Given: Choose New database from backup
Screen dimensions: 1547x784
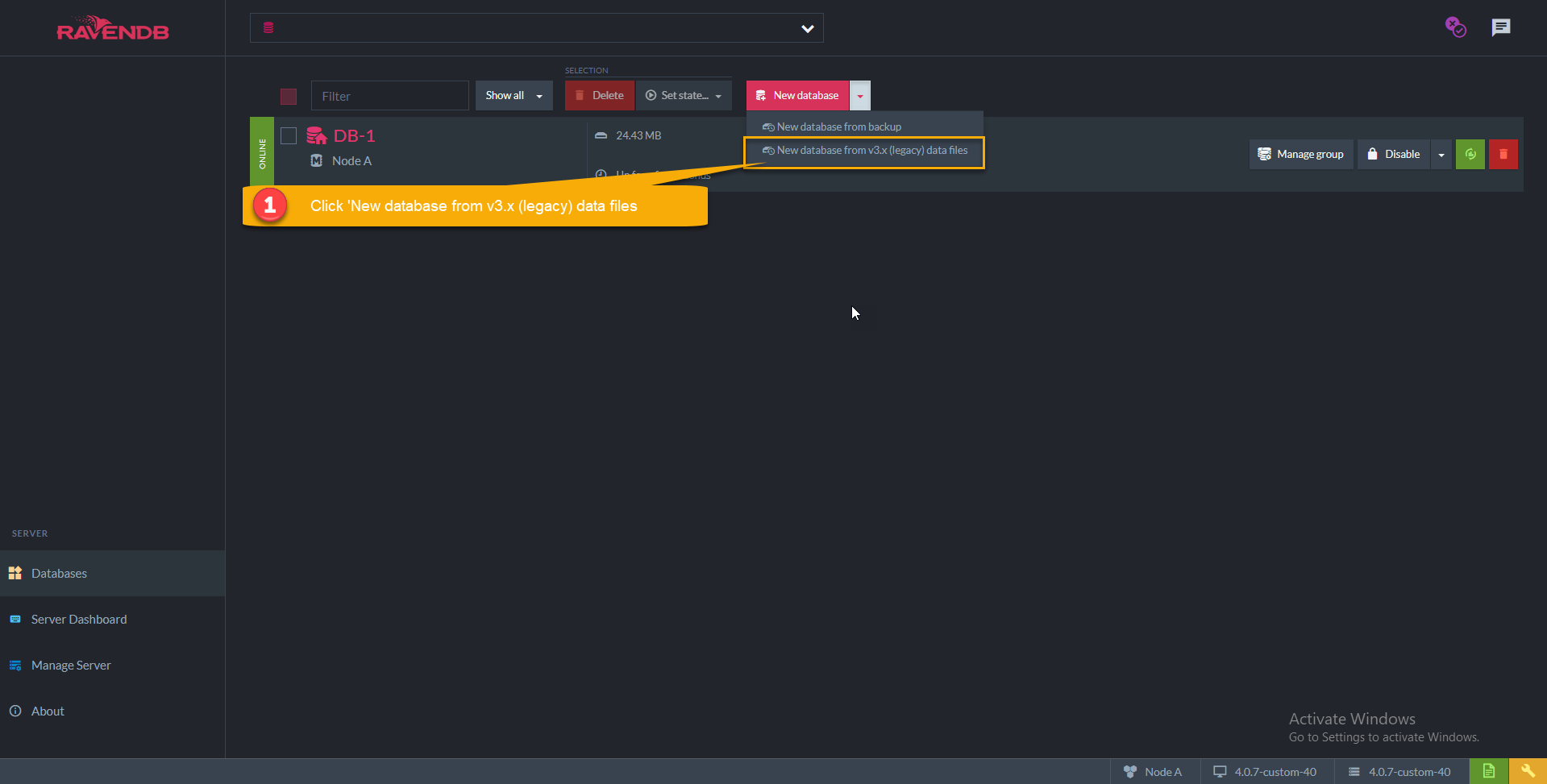Looking at the screenshot, I should 864,127.
